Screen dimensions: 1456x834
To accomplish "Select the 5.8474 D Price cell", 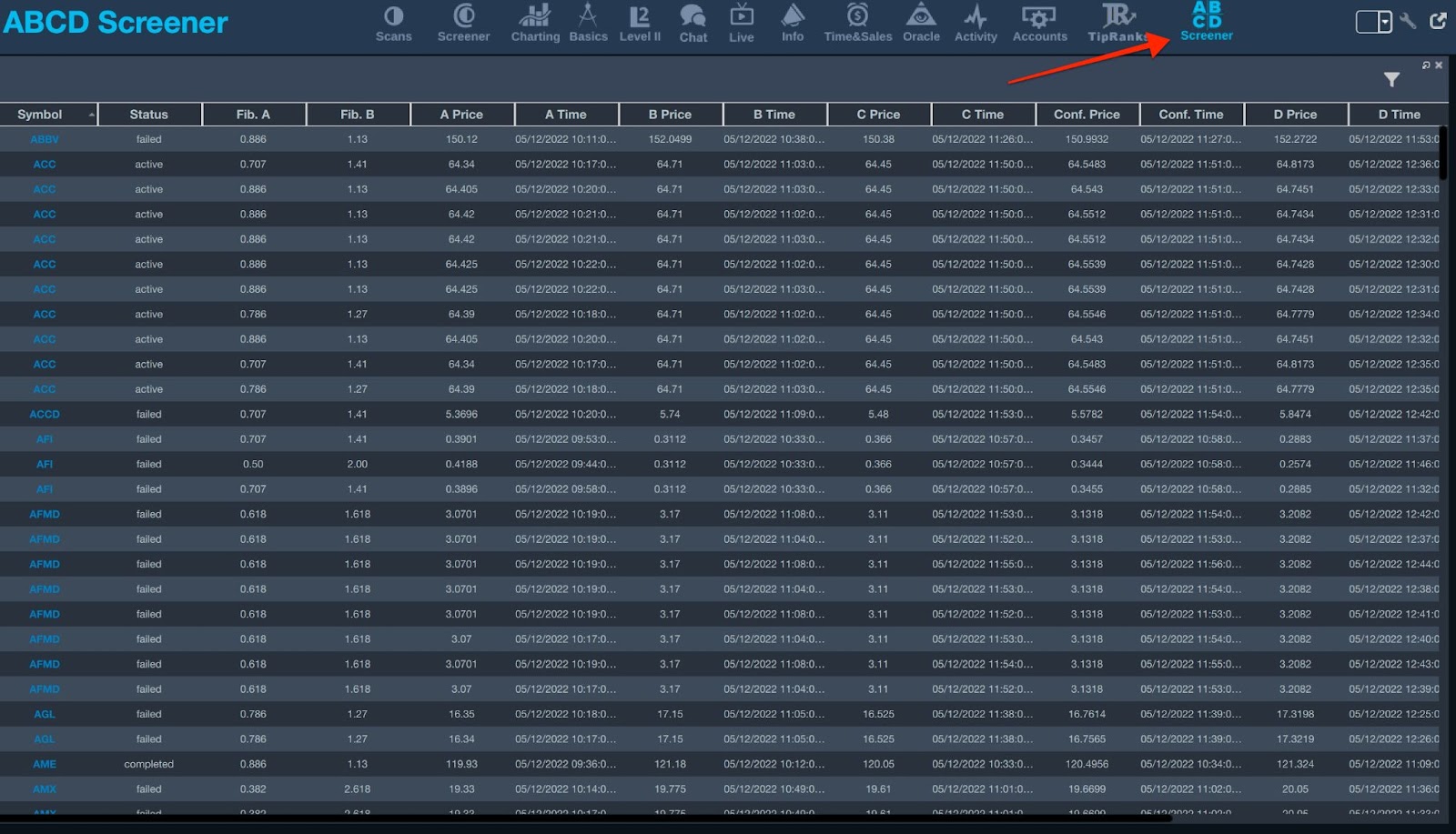I will [1295, 414].
